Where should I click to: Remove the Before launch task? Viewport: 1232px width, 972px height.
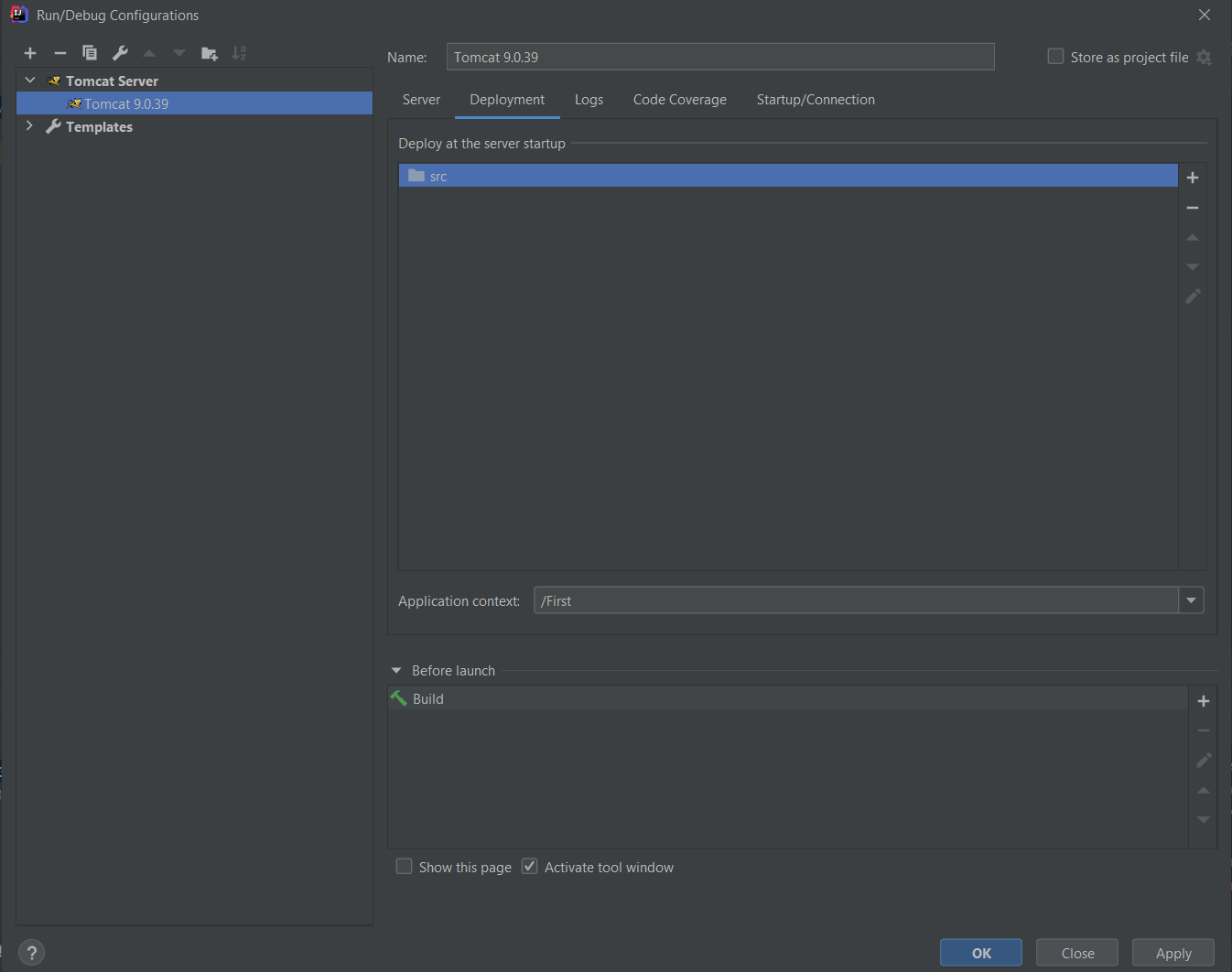pos(1204,730)
